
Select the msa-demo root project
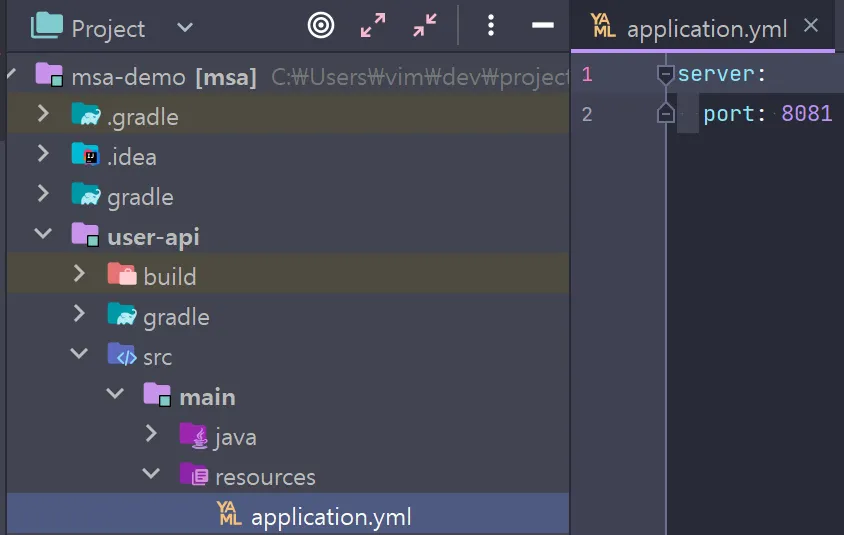pyautogui.click(x=128, y=77)
